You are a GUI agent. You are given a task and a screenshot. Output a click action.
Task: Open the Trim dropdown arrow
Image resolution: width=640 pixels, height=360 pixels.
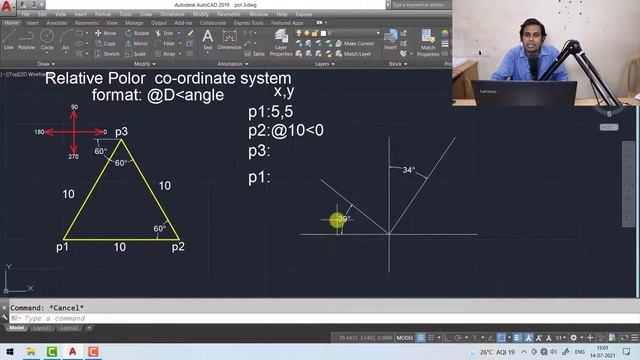click(179, 33)
